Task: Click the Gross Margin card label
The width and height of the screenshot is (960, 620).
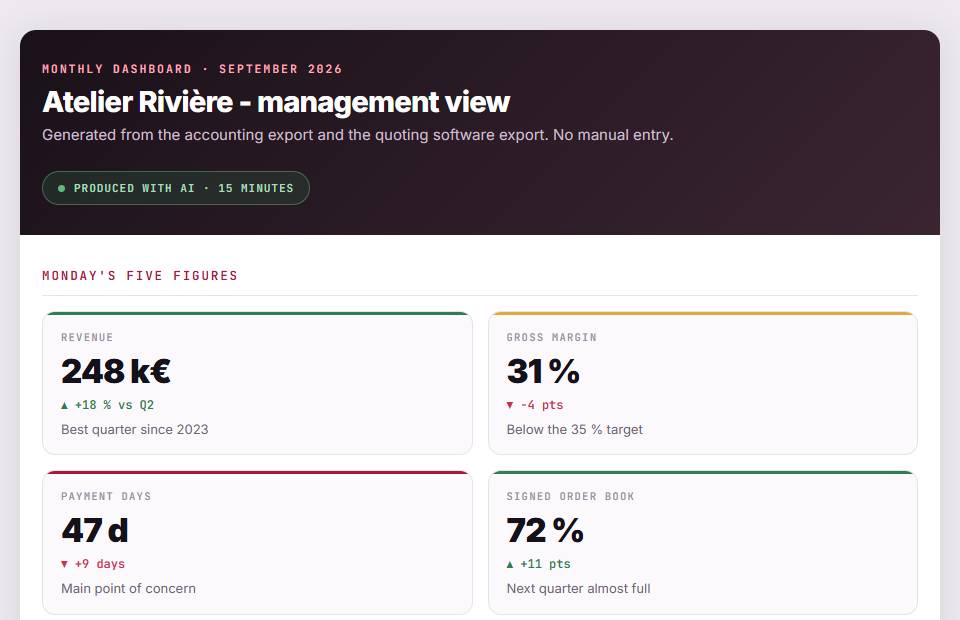Action: coord(552,337)
